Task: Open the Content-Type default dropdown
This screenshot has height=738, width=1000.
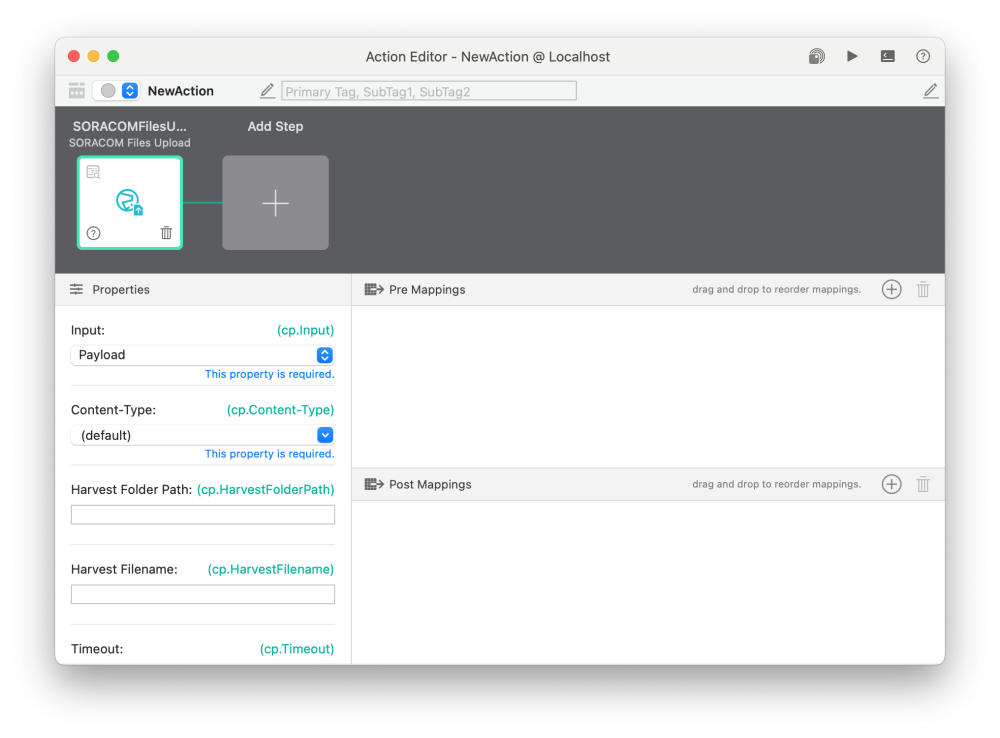Action: coord(202,434)
